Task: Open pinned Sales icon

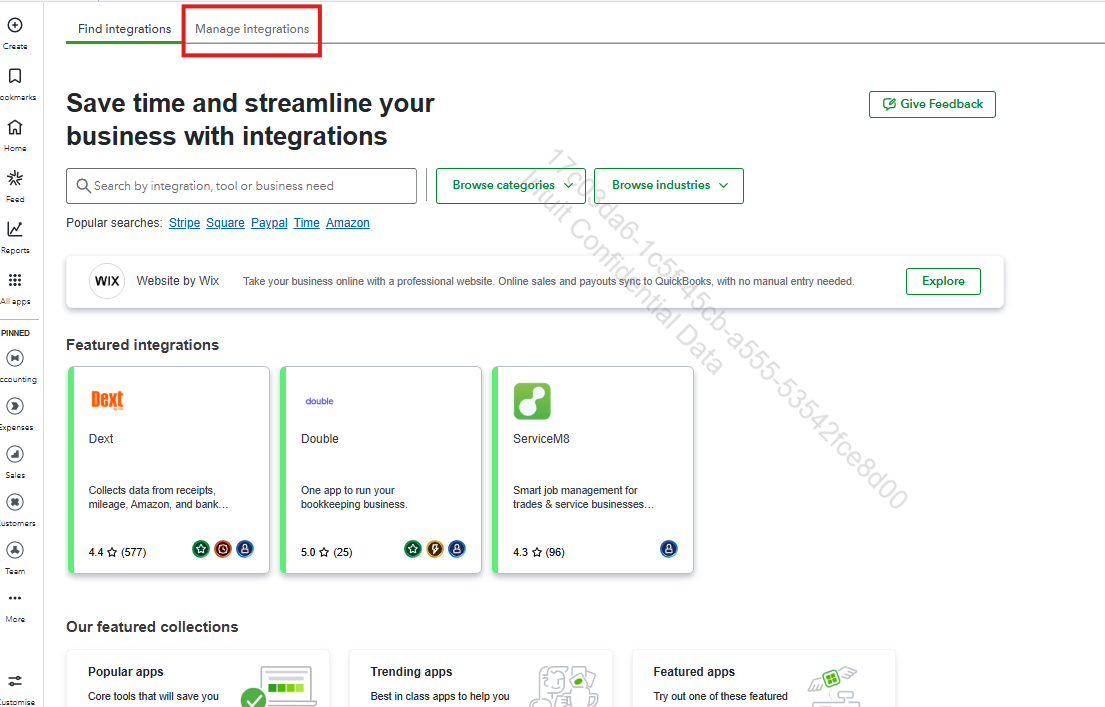Action: [x=15, y=454]
